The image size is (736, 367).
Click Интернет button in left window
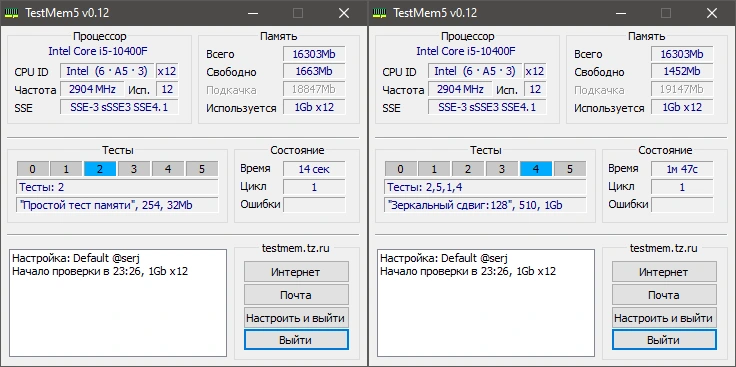(x=296, y=272)
